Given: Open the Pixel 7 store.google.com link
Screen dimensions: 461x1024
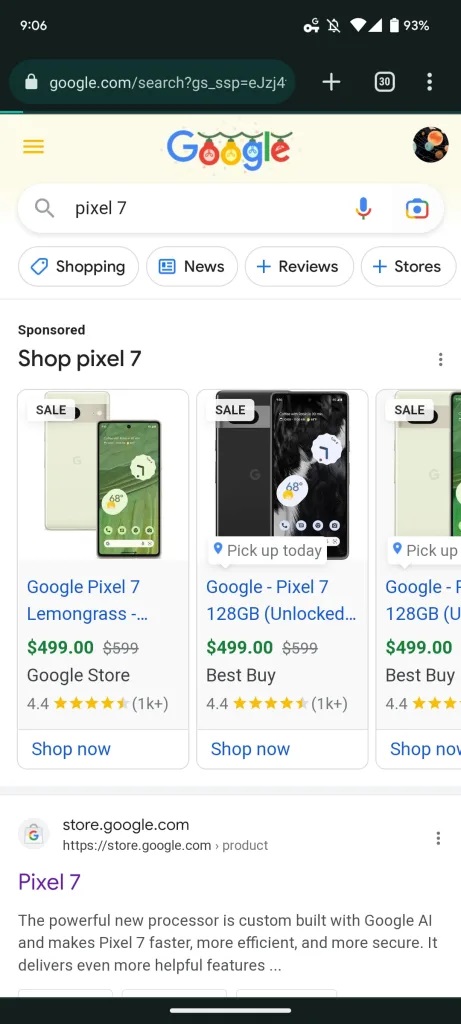Looking at the screenshot, I should (49, 882).
